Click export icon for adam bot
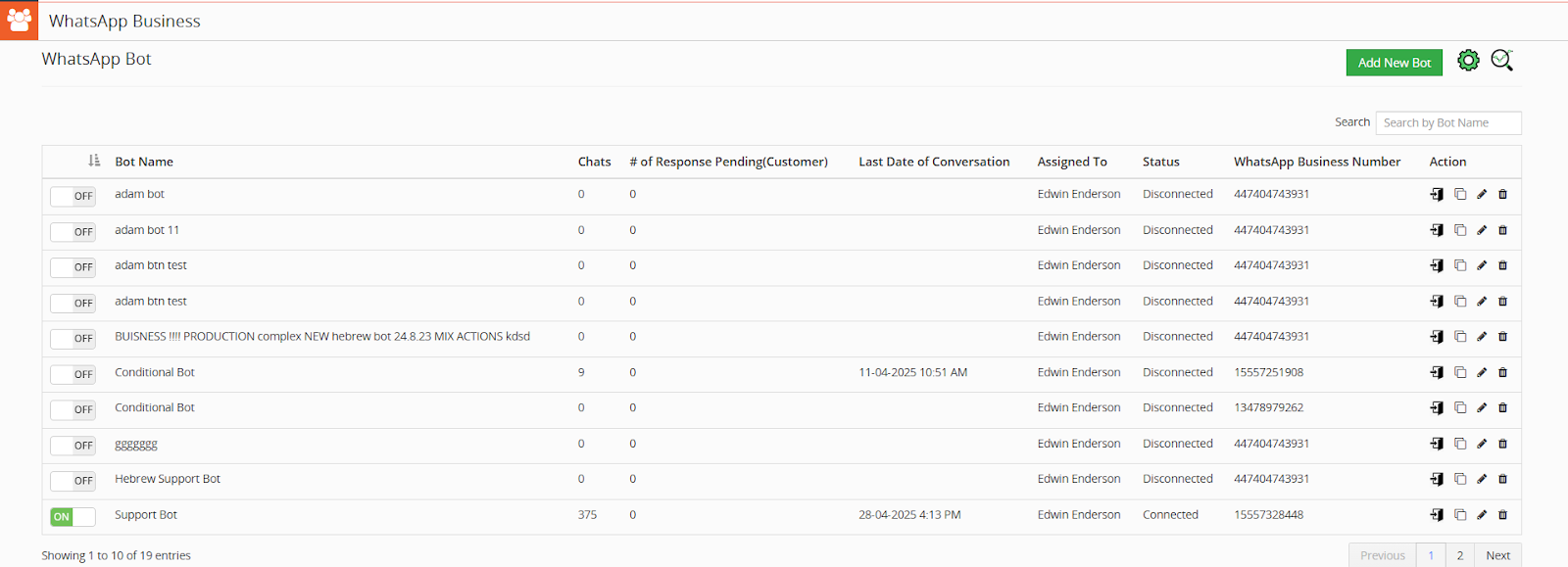This screenshot has width=1568, height=567. point(1437,195)
